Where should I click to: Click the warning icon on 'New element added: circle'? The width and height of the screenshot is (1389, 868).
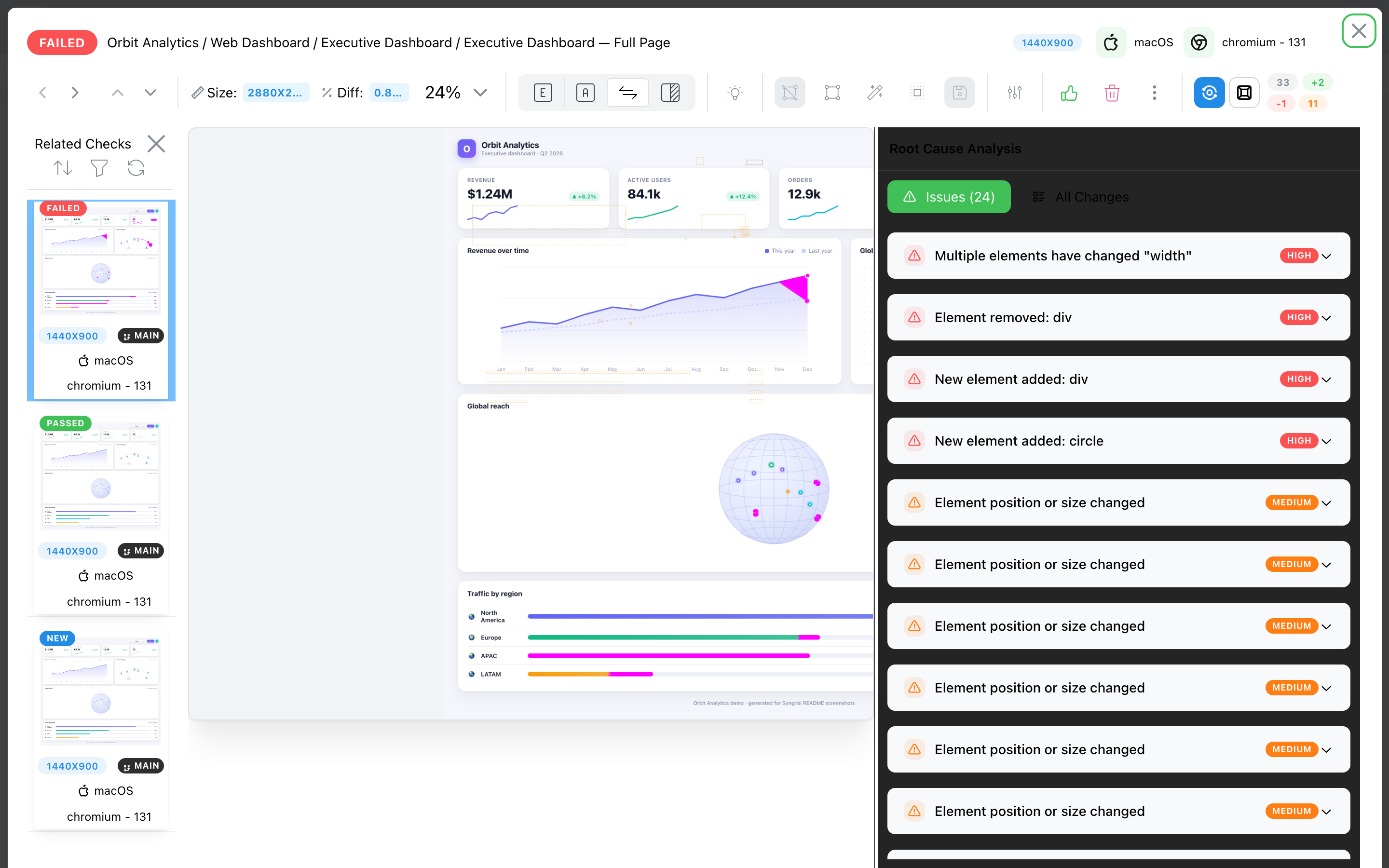pyautogui.click(x=914, y=441)
